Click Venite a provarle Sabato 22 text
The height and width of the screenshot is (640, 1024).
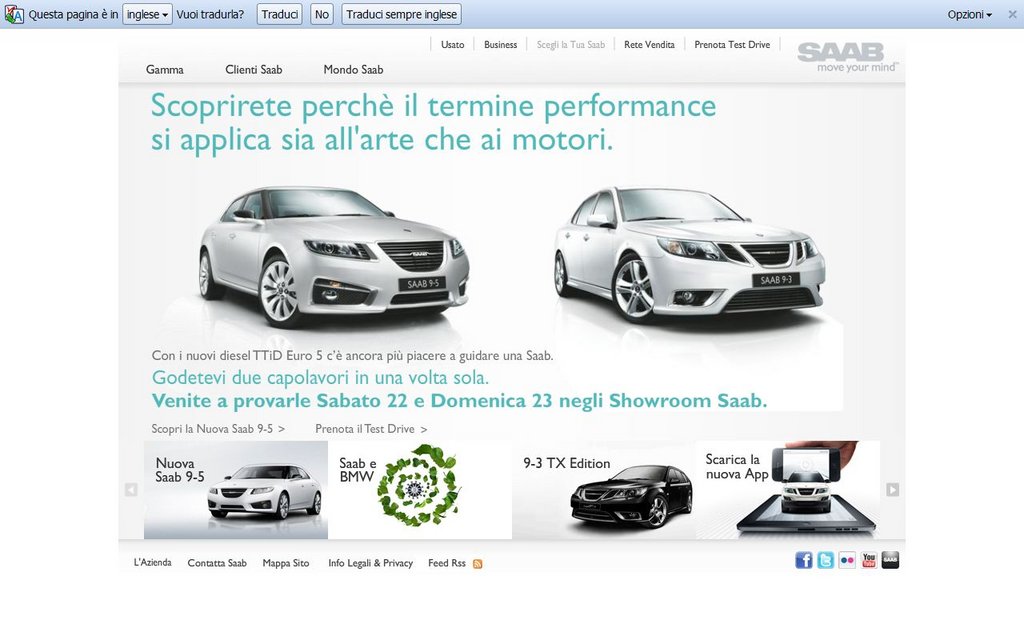pos(459,400)
